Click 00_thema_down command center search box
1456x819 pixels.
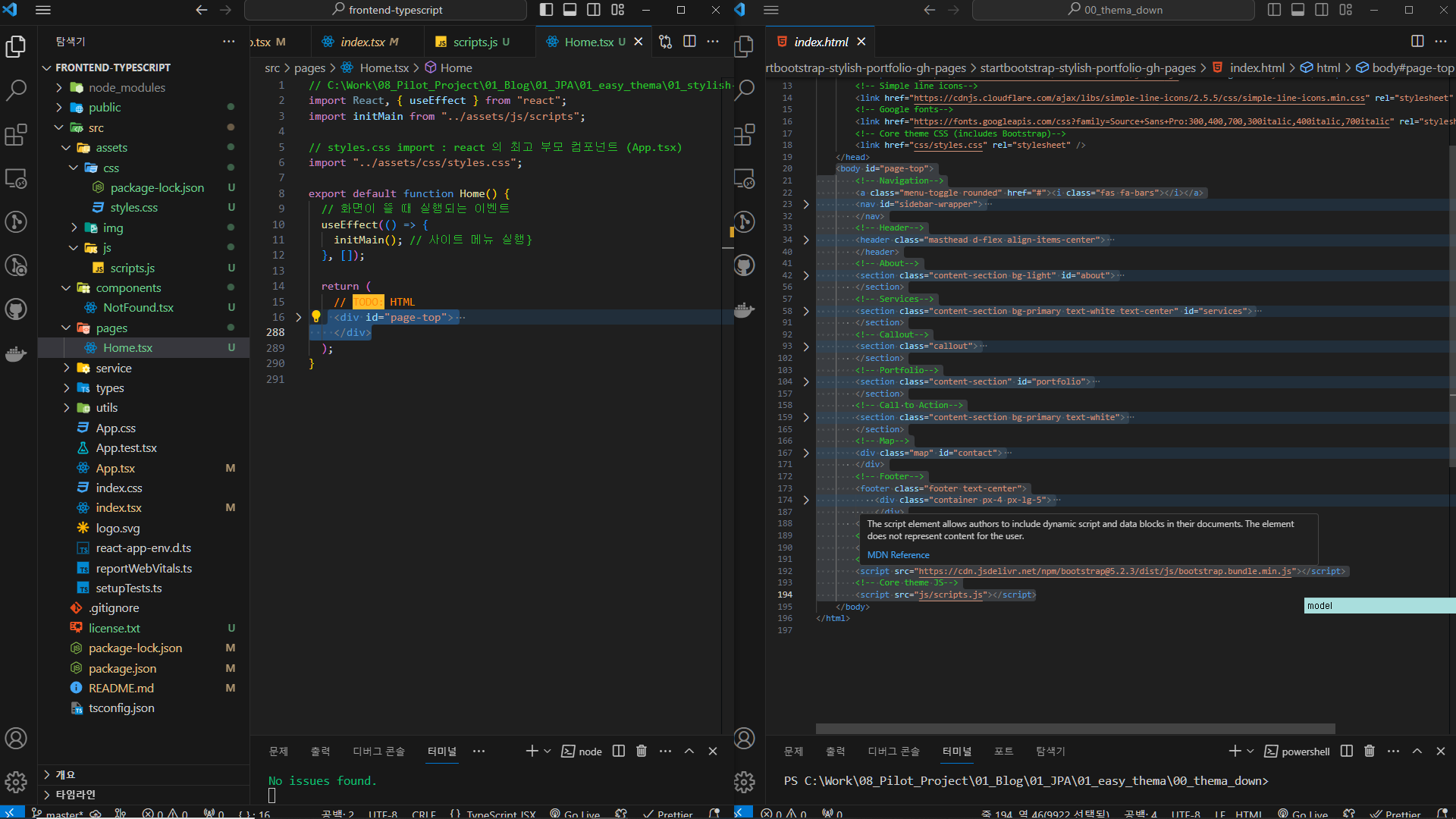[x=1114, y=10]
